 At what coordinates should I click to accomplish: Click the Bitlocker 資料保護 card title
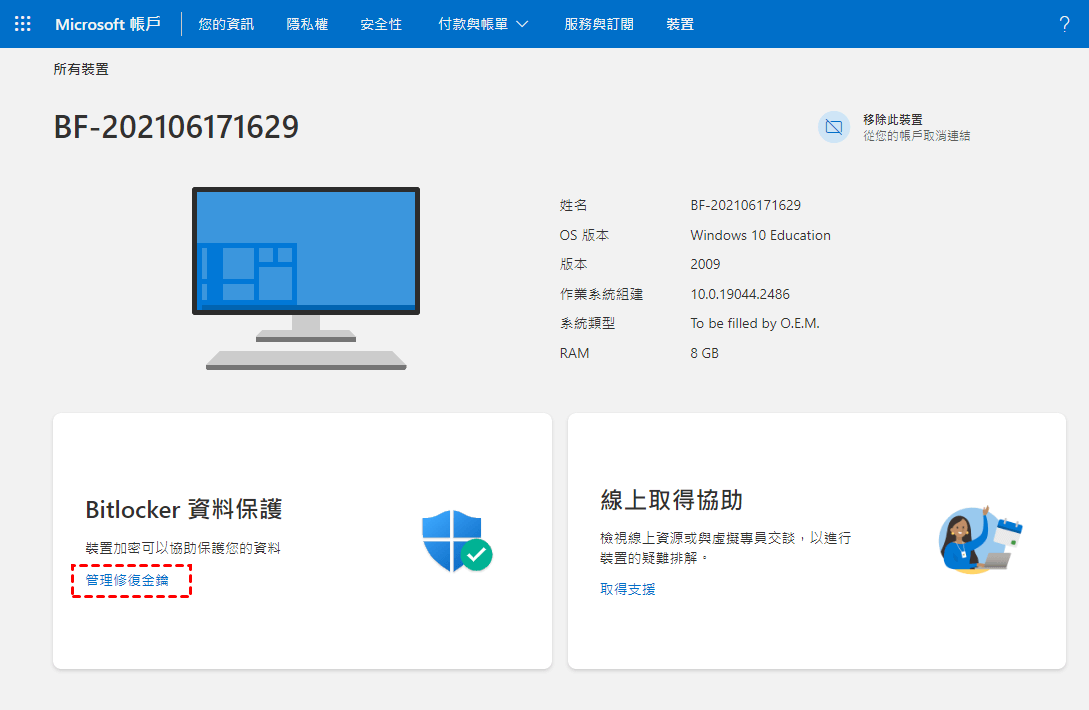184,509
